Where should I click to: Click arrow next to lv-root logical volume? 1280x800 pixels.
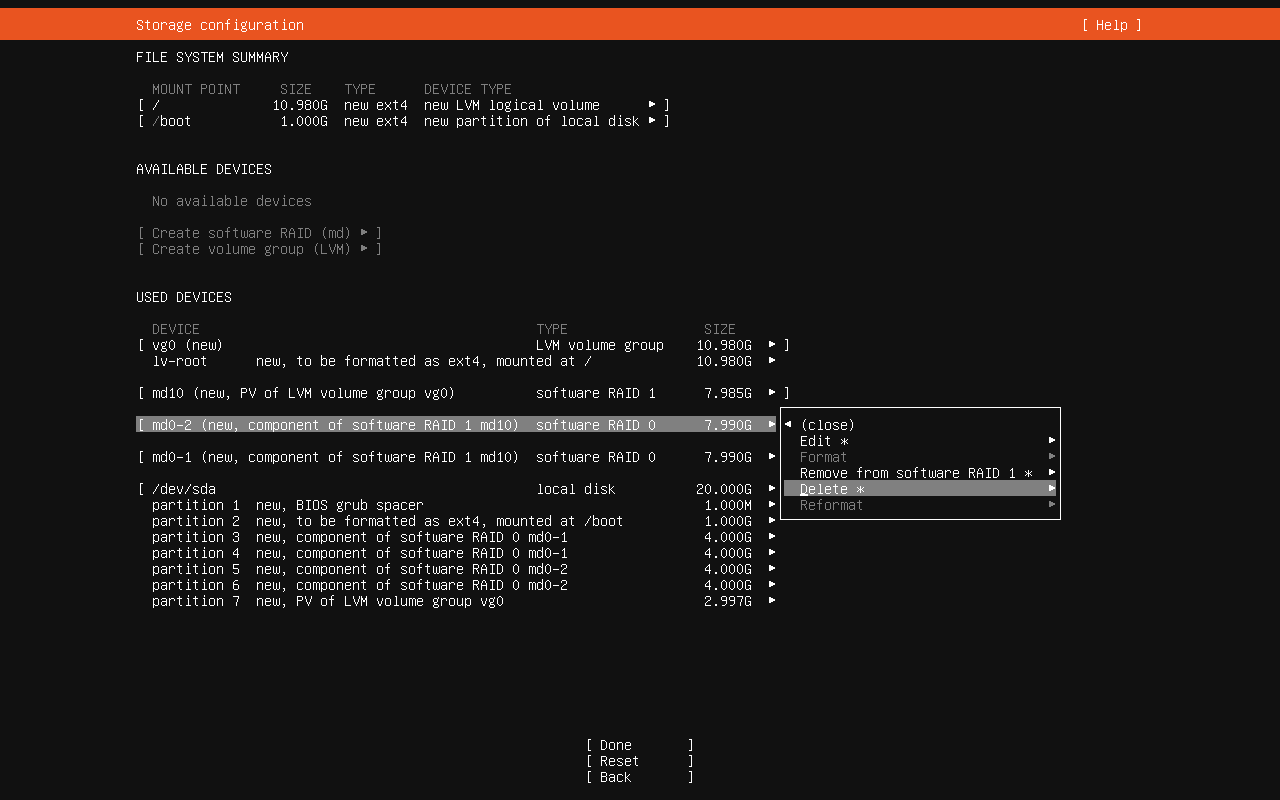(x=772, y=361)
